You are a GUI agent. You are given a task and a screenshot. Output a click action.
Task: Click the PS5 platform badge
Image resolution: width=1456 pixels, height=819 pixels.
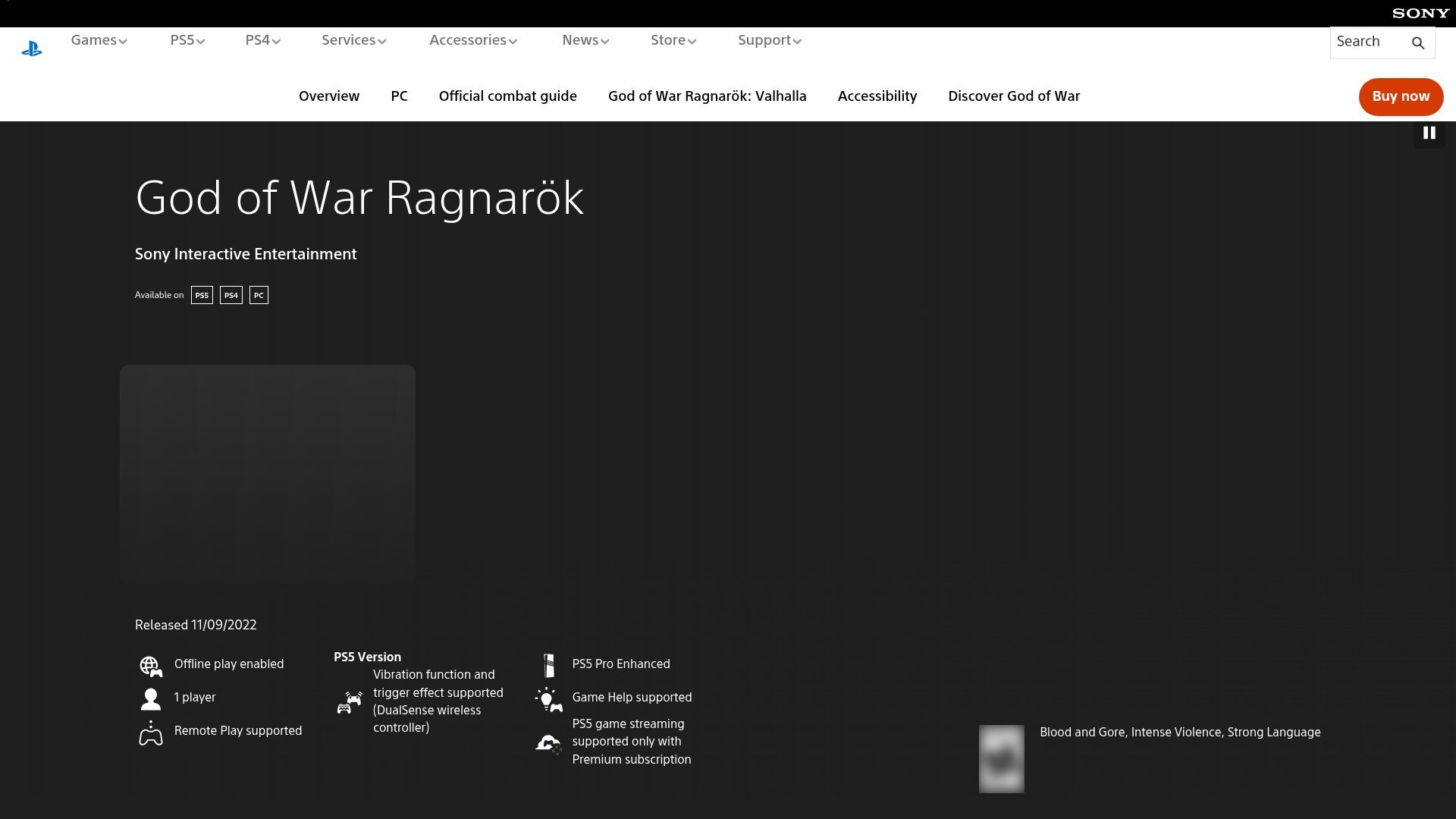click(x=202, y=295)
